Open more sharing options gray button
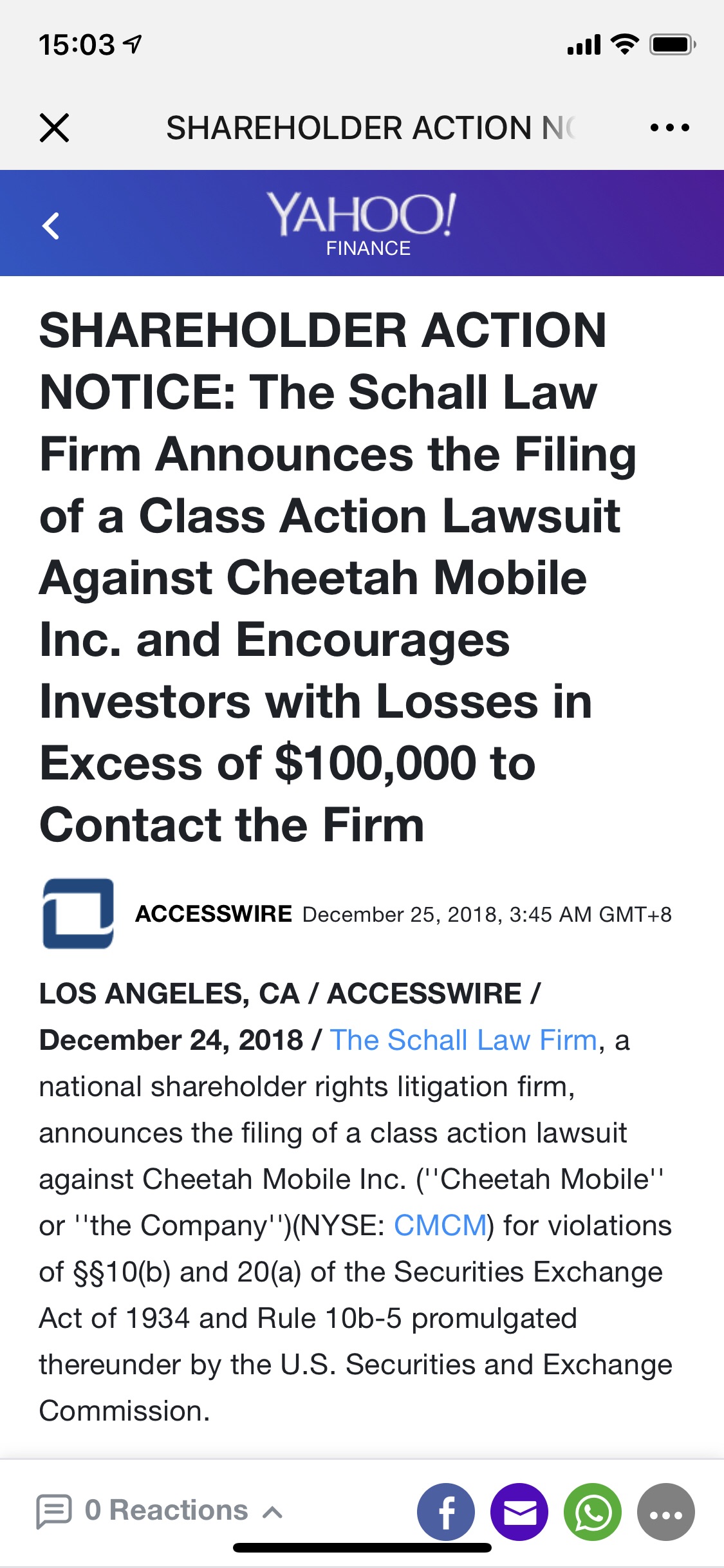 tap(666, 1511)
